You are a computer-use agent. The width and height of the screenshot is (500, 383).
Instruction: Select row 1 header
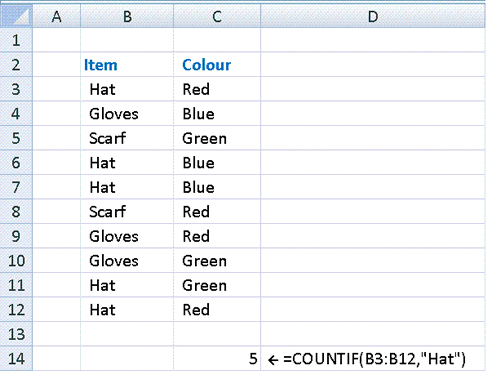[x=16, y=40]
